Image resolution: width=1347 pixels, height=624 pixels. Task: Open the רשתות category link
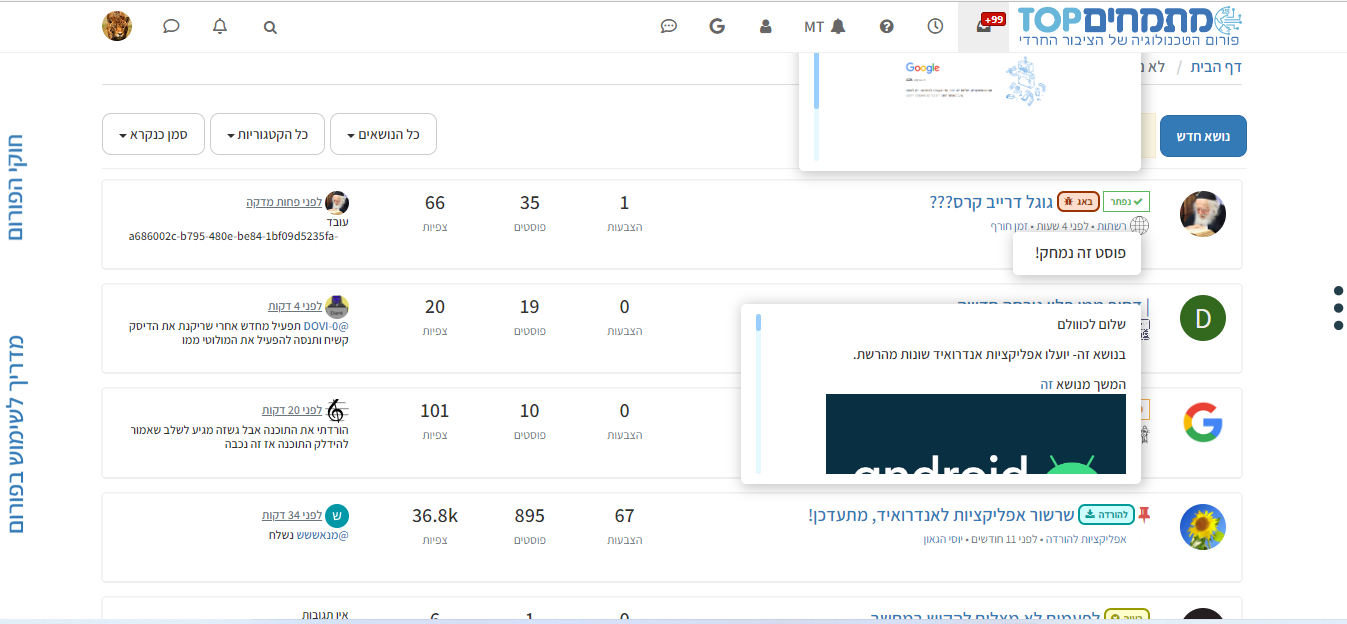click(x=1110, y=226)
